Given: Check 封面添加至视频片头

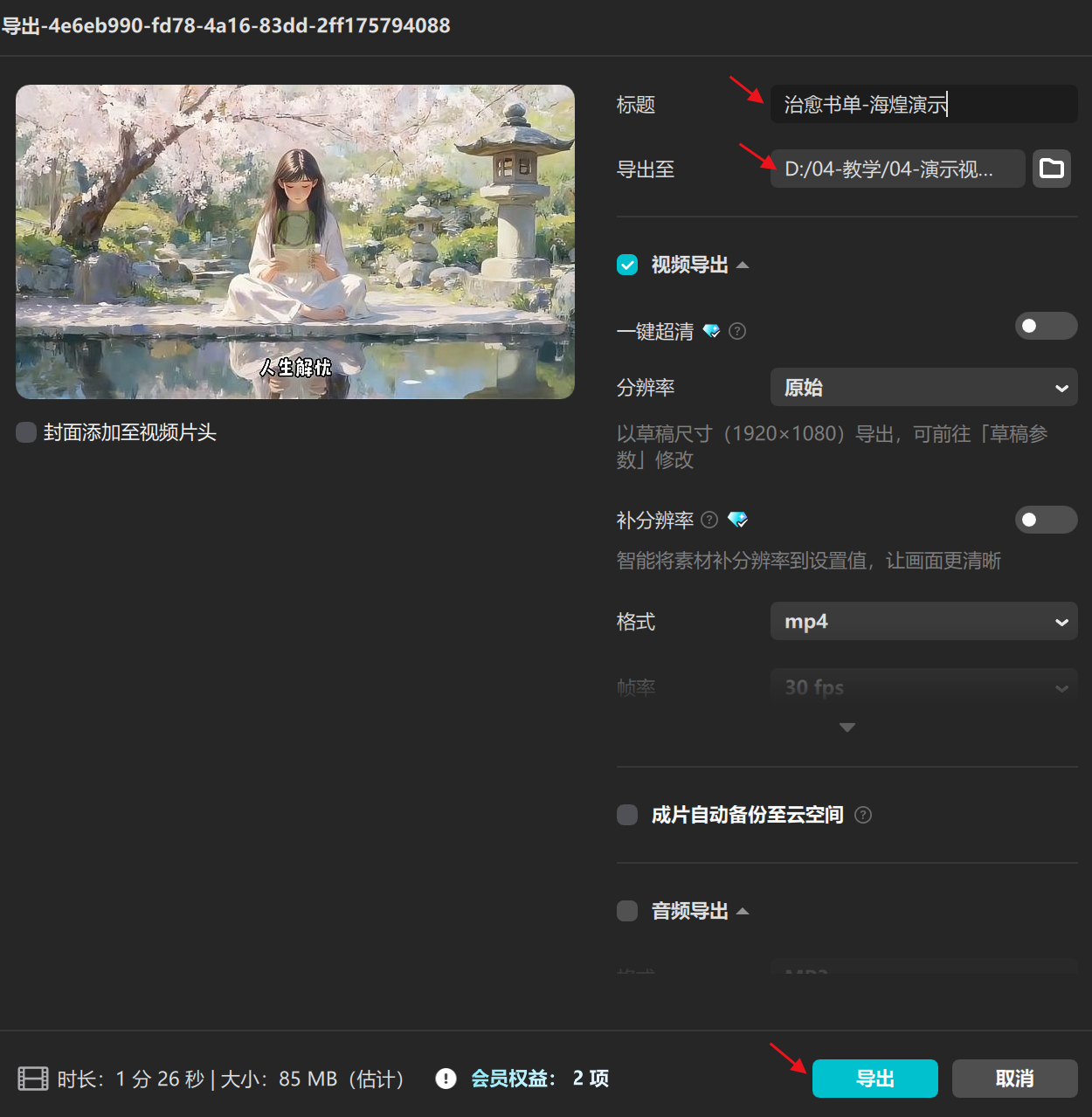Looking at the screenshot, I should click(25, 432).
